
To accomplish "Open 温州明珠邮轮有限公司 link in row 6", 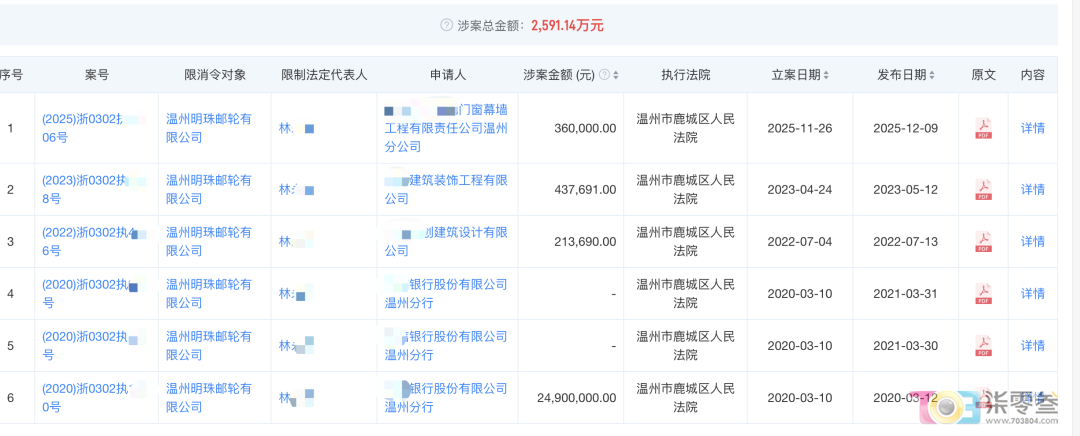I will click(x=209, y=398).
